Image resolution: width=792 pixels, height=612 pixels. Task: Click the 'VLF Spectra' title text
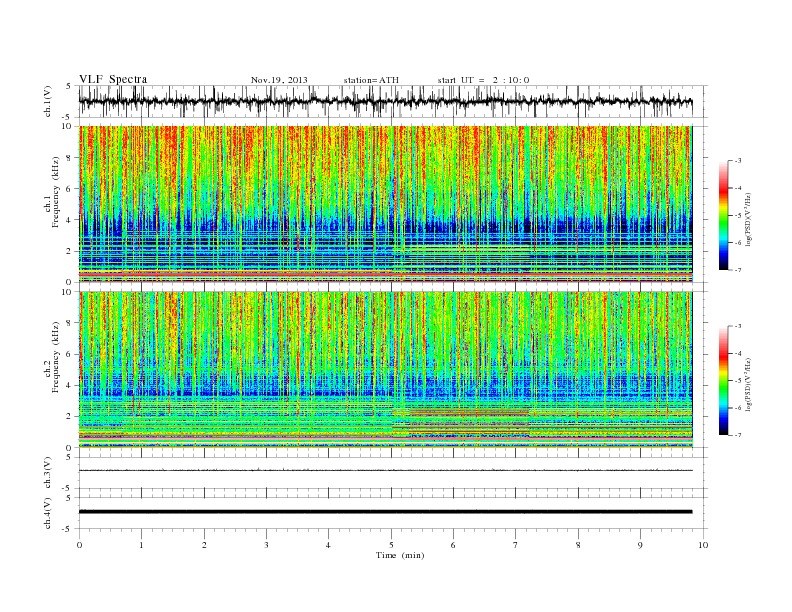(x=113, y=79)
